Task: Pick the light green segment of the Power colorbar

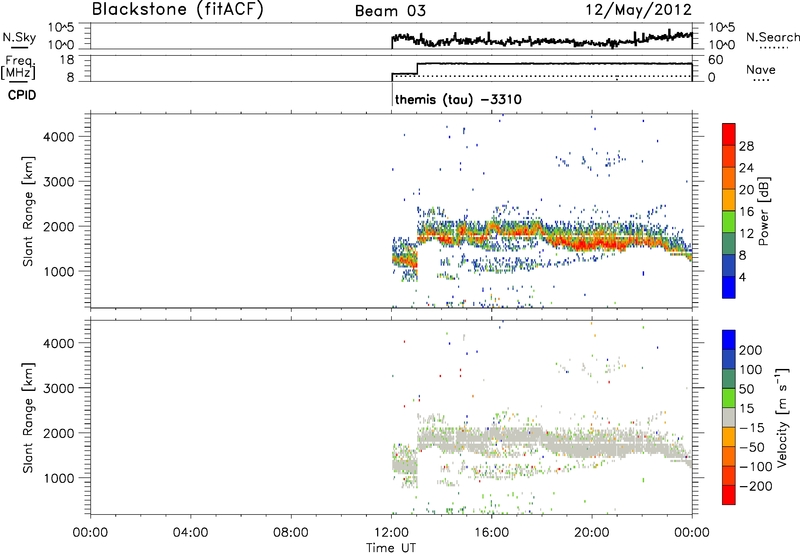Action: (729, 221)
